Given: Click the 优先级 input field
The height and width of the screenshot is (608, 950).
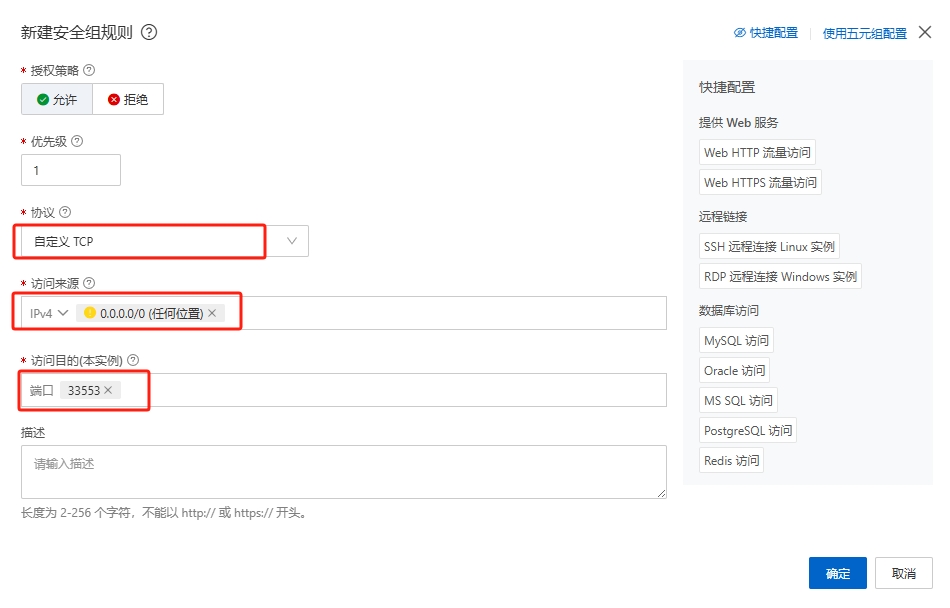Looking at the screenshot, I should (70, 170).
